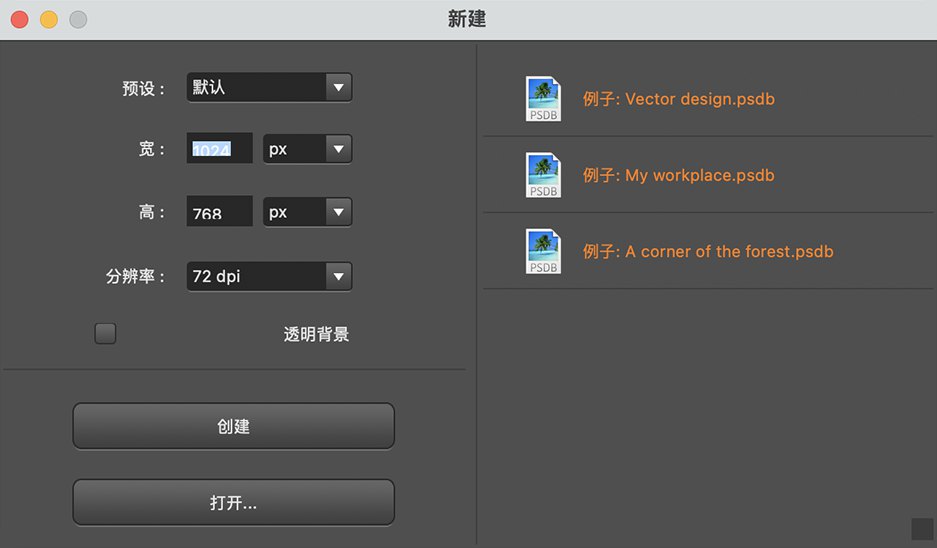Click the forest example PSDB file icon

tap(543, 251)
